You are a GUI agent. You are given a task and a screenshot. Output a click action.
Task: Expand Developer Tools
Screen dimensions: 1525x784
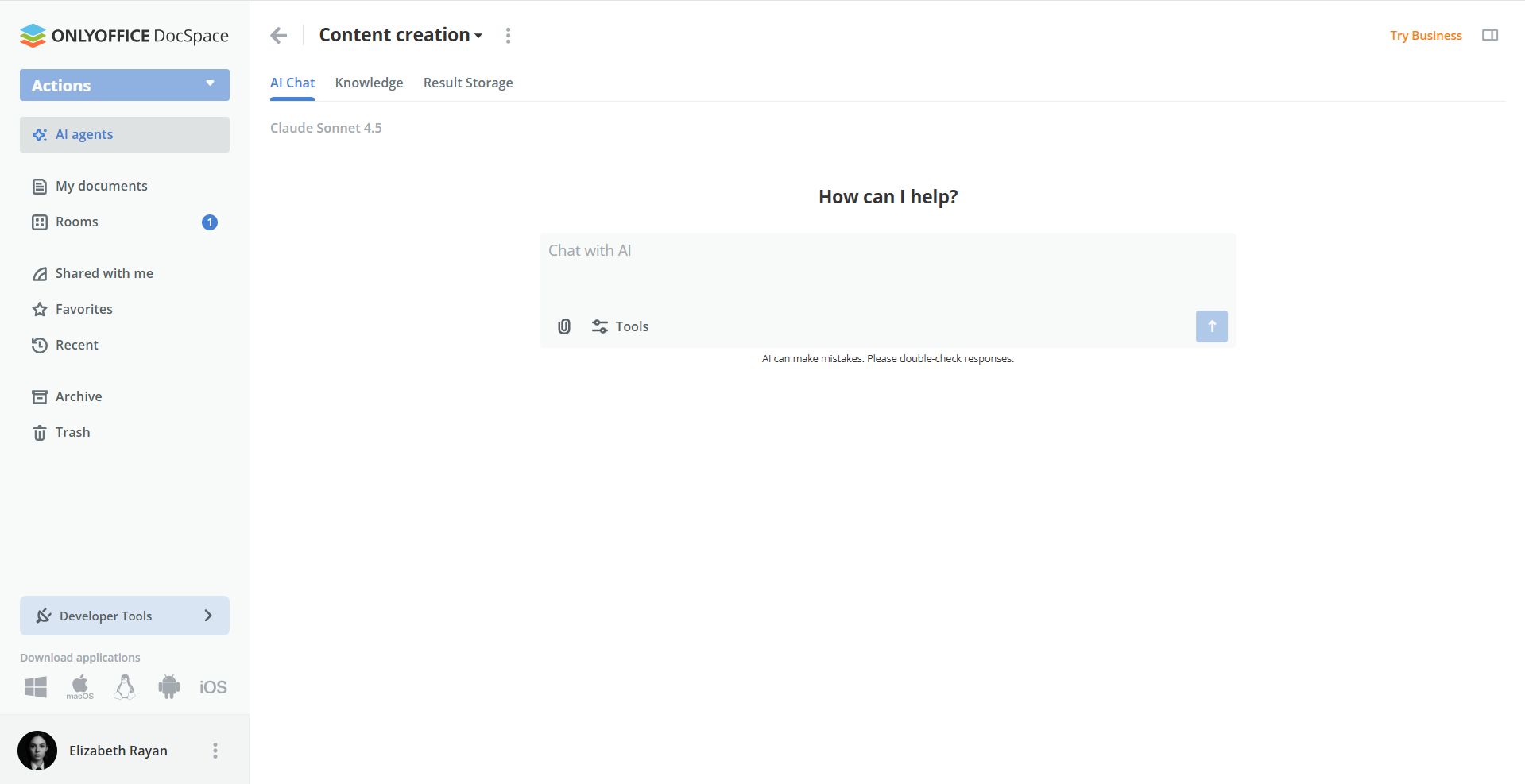point(208,615)
